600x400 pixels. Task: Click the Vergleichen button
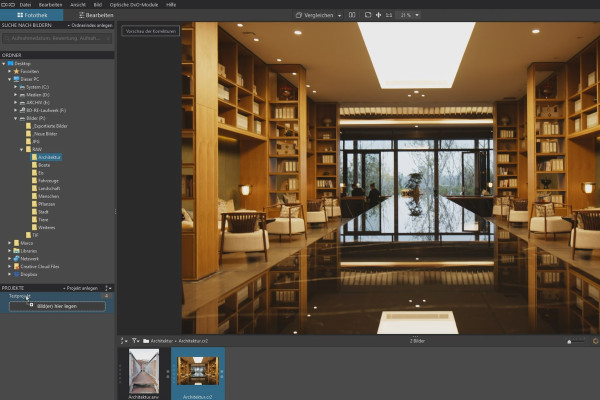(x=314, y=15)
